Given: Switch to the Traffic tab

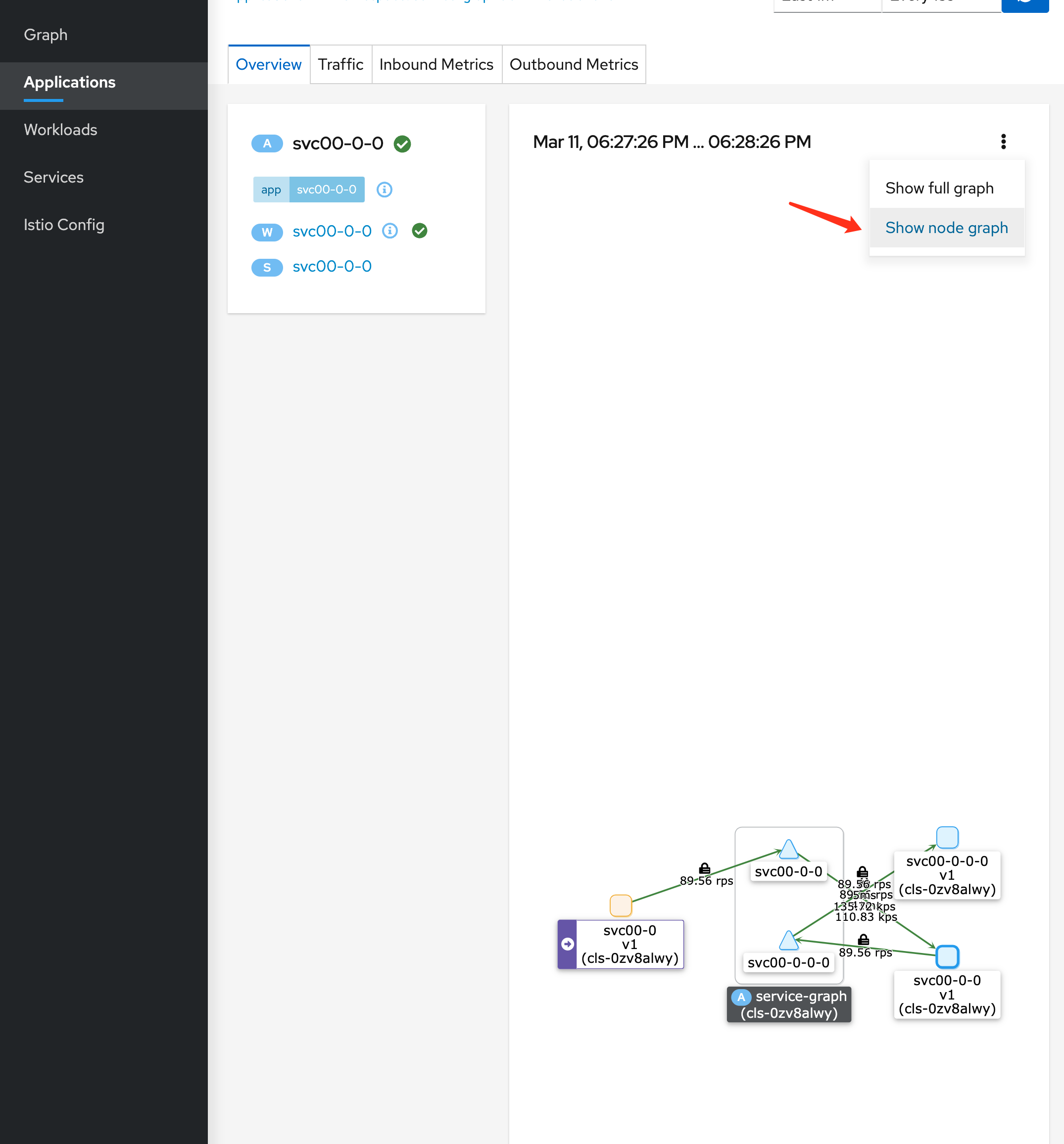Looking at the screenshot, I should click(340, 64).
